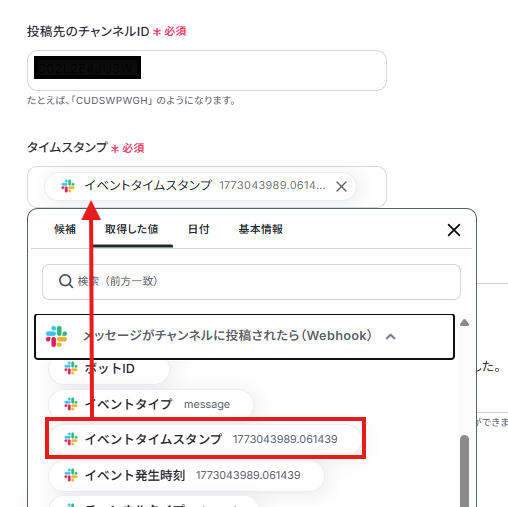The width and height of the screenshot is (508, 507).
Task: Click the タイムスタンプ field label
Action: [67, 147]
